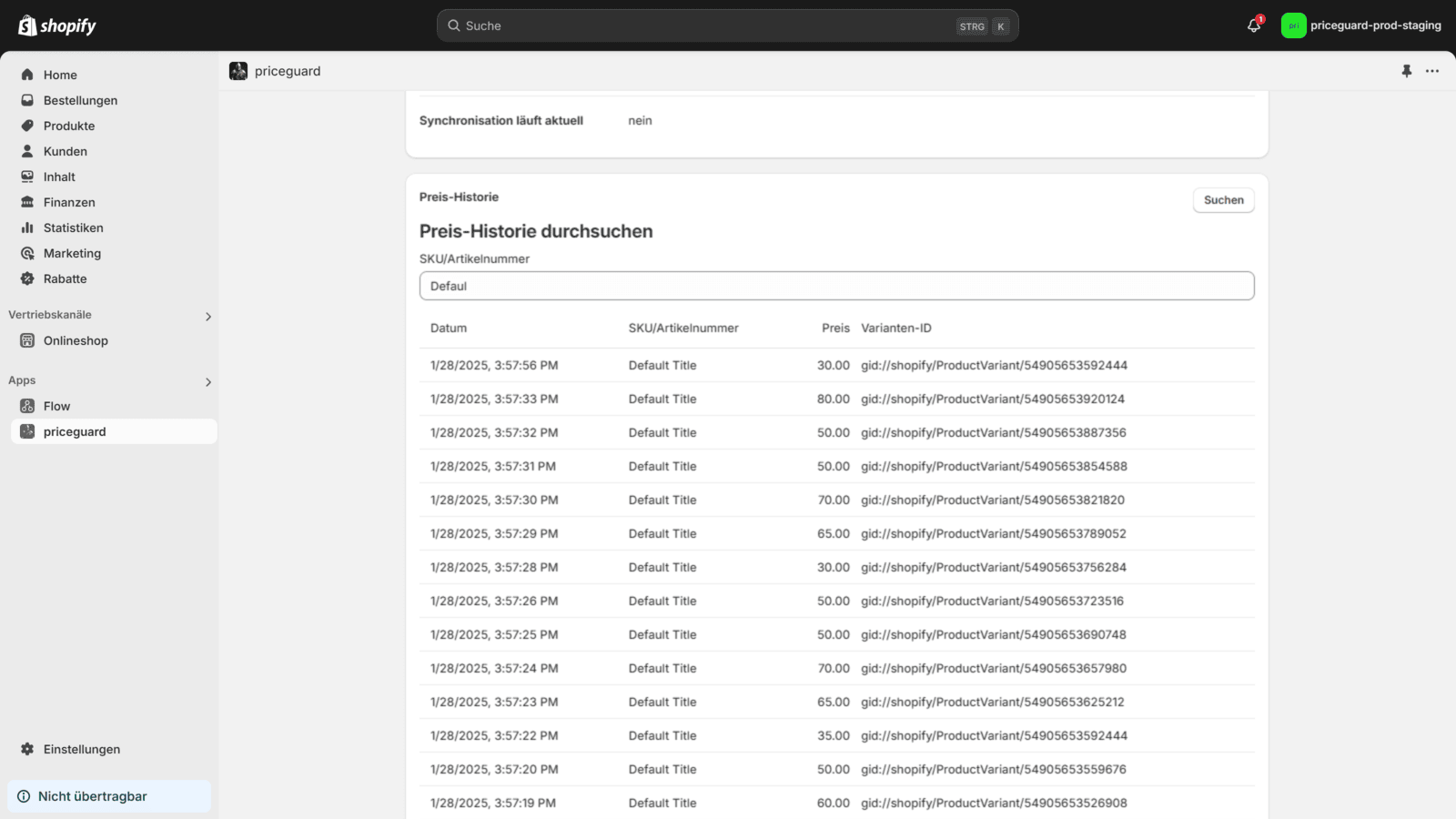Open the notifications bell
The height and width of the screenshot is (819, 1456).
[x=1254, y=25]
